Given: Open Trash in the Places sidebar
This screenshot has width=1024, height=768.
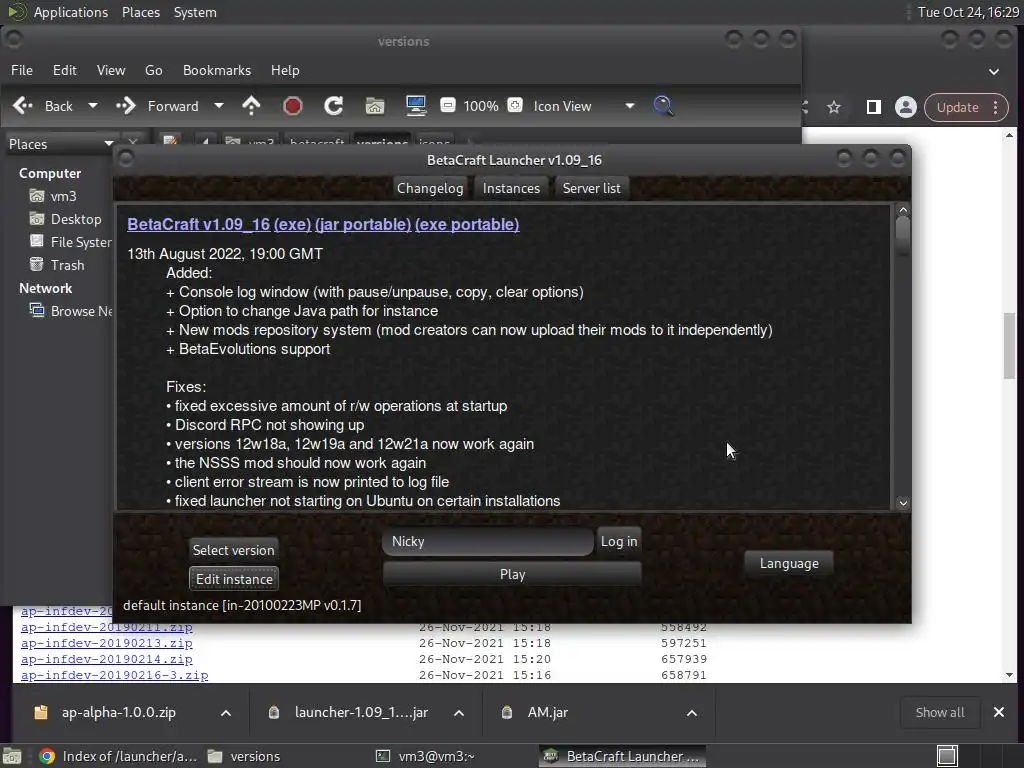Looking at the screenshot, I should pos(57,264).
